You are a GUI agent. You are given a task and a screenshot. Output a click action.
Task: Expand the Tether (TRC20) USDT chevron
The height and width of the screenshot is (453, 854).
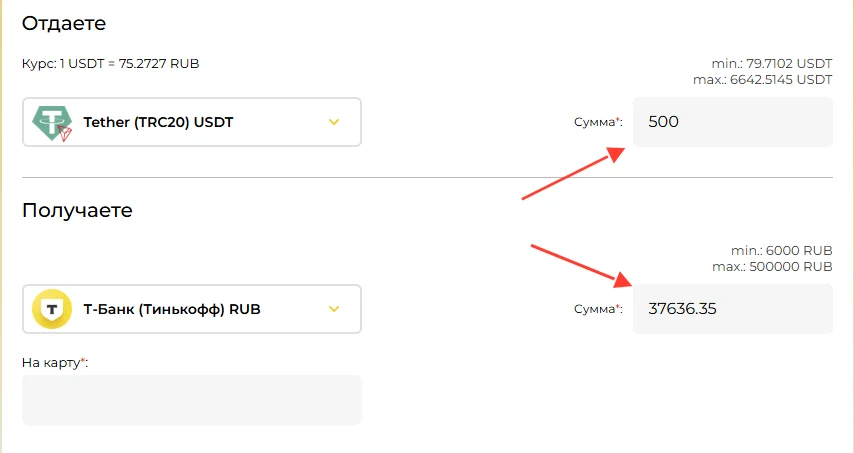334,122
